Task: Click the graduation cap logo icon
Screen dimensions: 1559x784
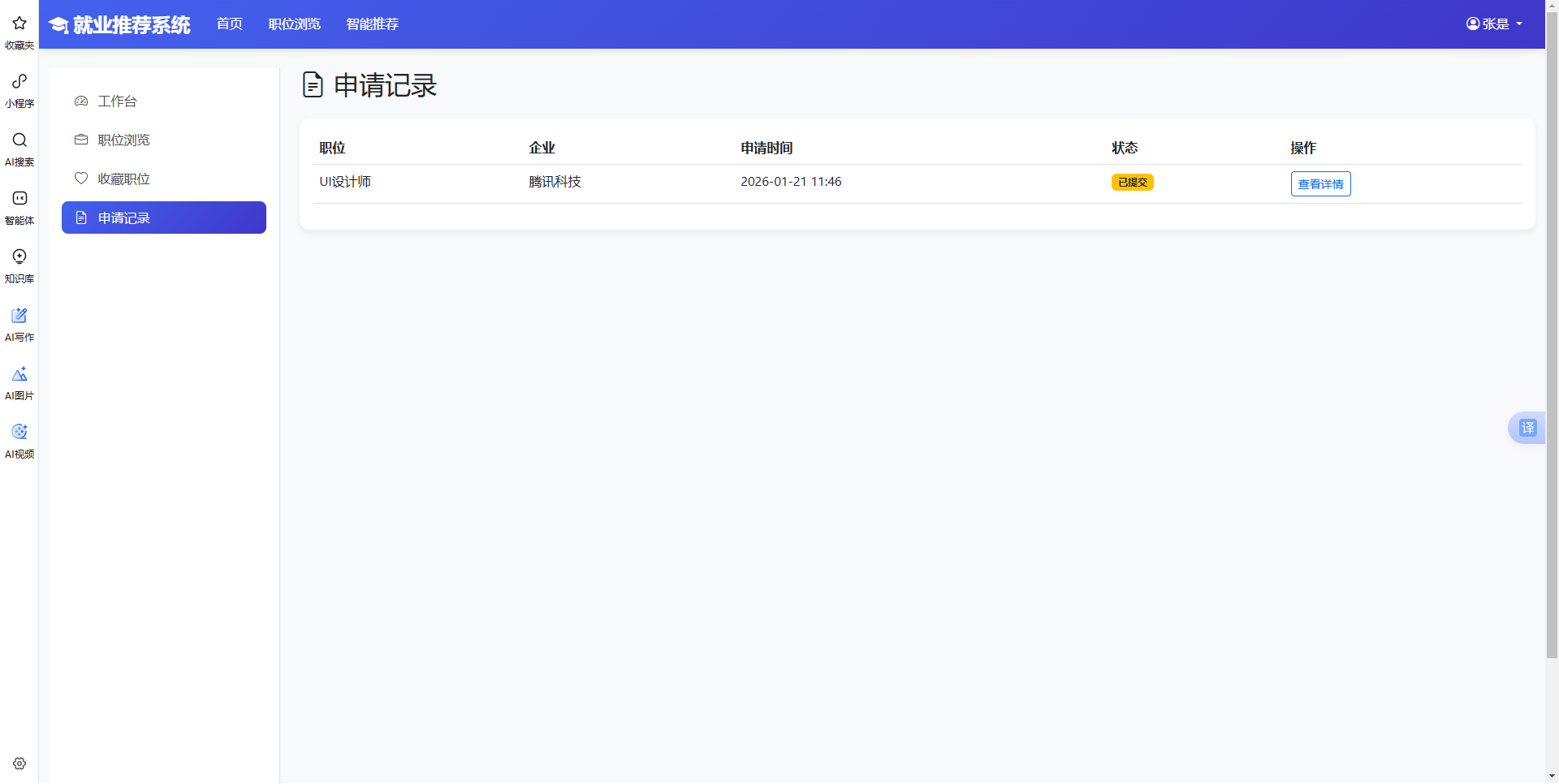Action: click(x=58, y=25)
